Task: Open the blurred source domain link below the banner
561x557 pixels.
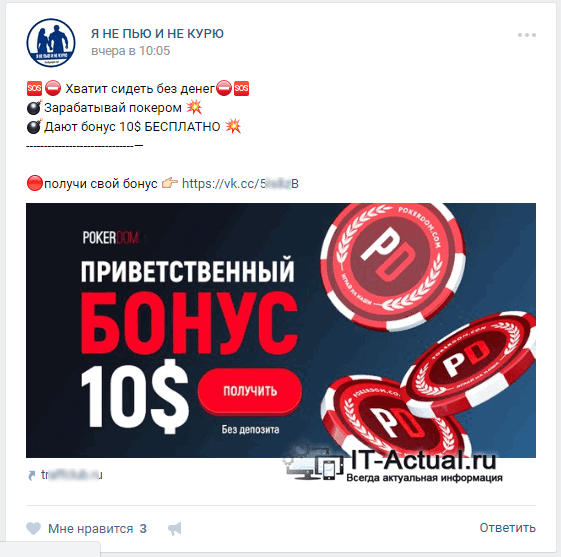Action: pos(72,475)
